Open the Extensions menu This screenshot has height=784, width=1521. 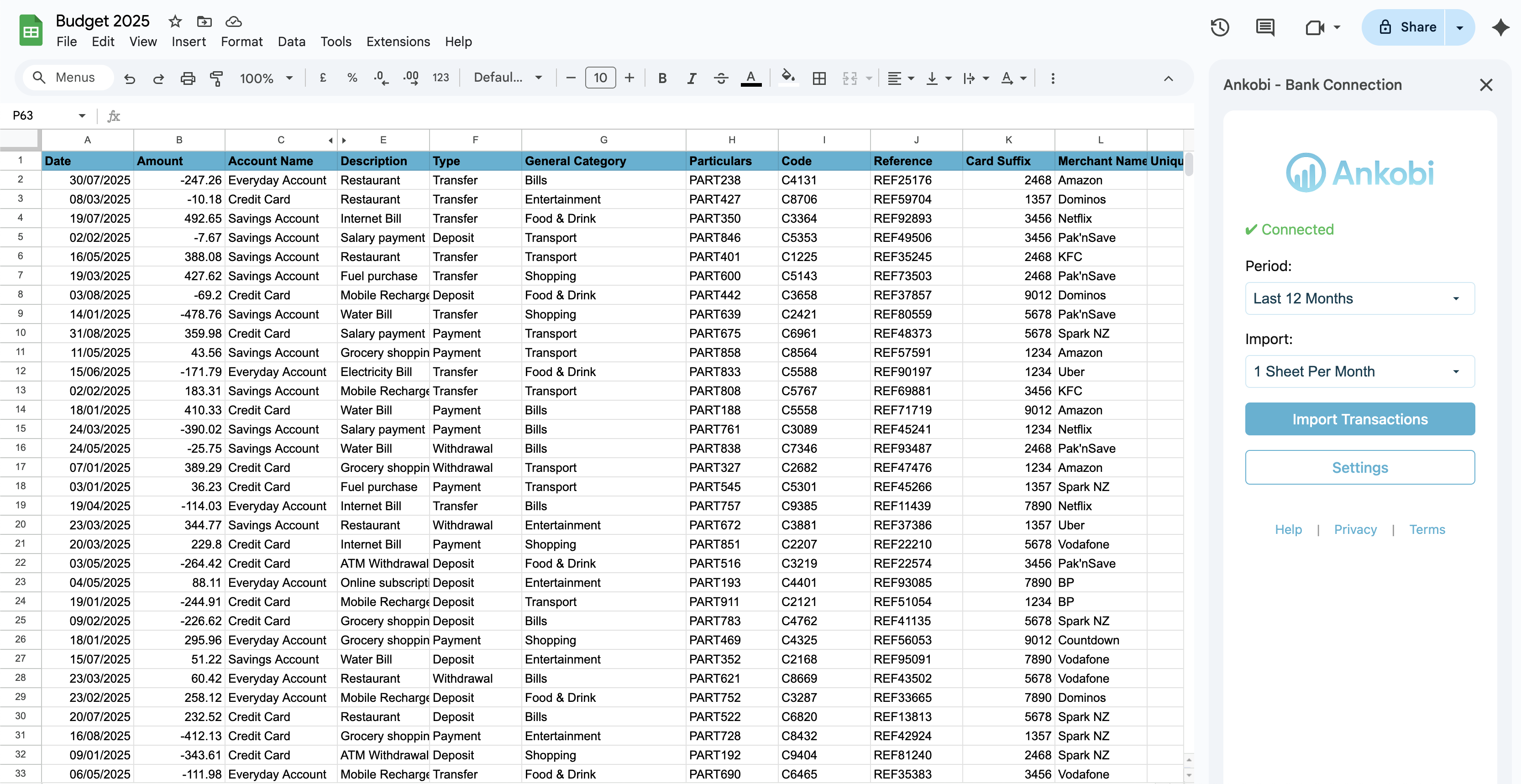pos(398,42)
